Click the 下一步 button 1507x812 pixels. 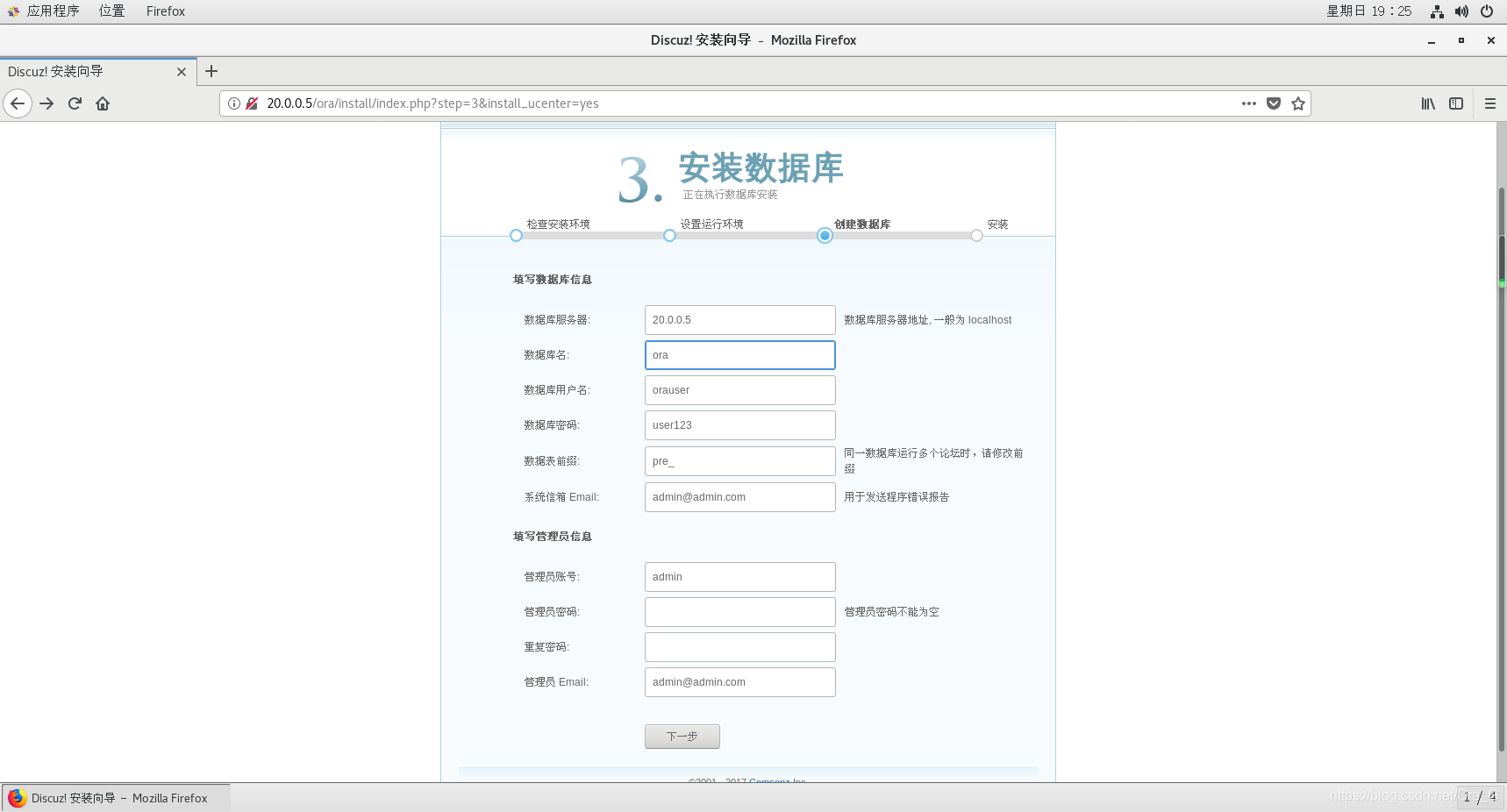682,737
